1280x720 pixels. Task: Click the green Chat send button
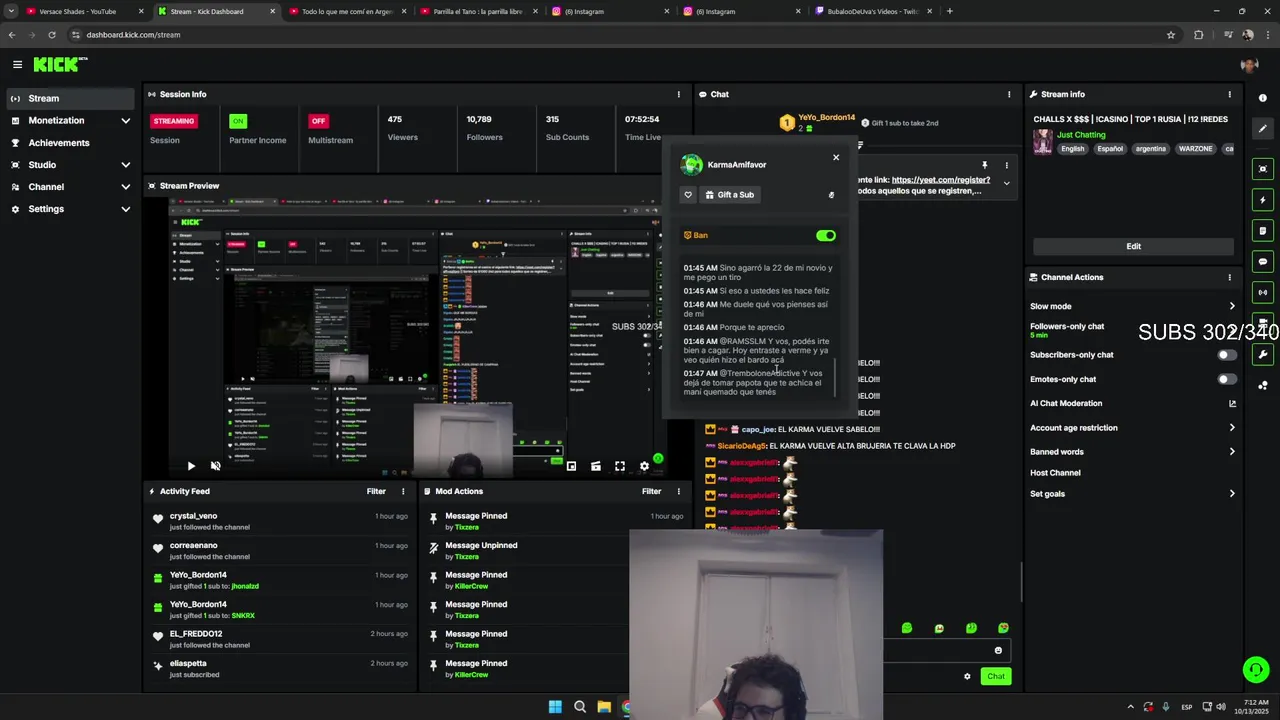995,677
